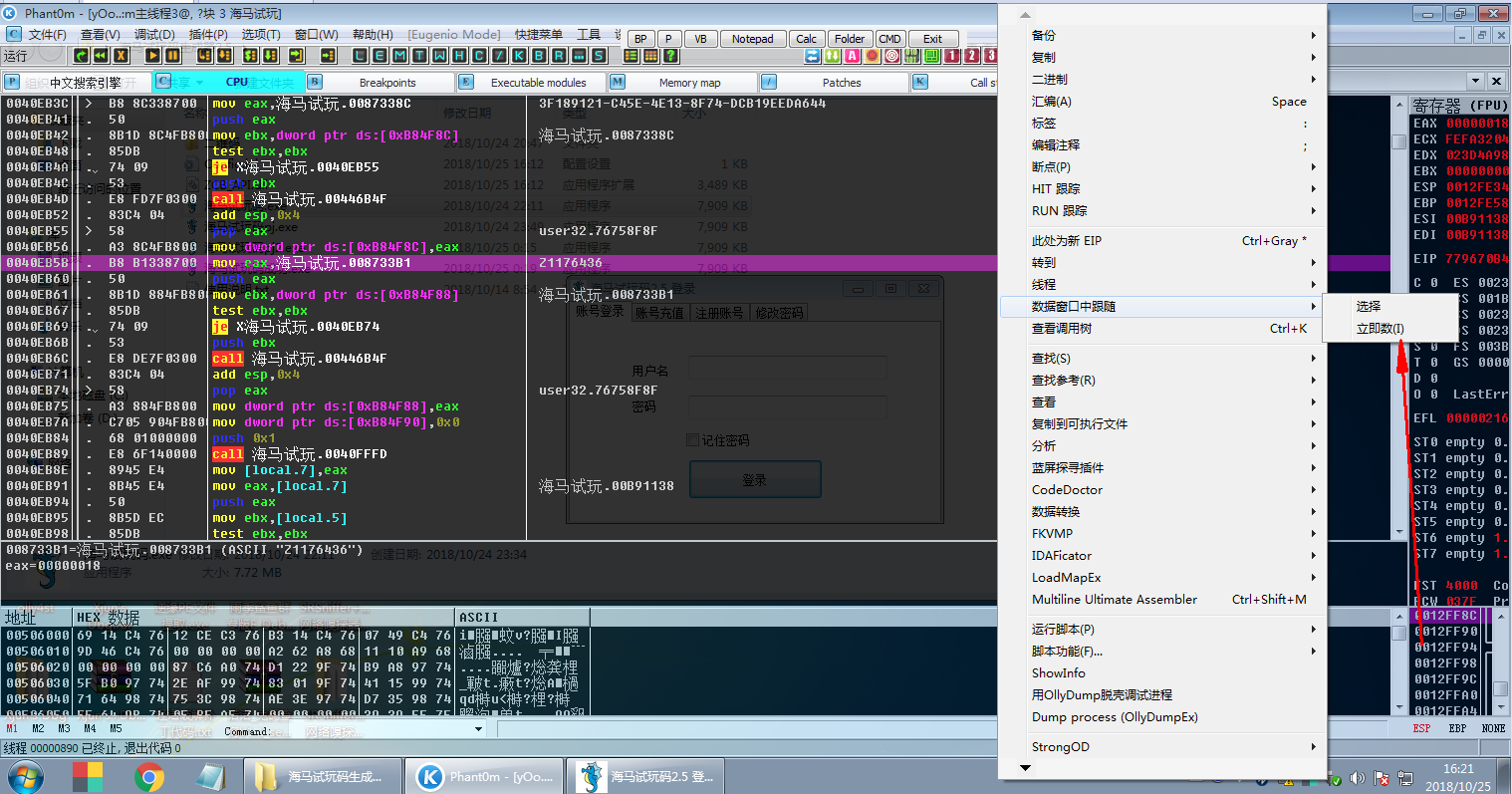Viewport: 1512px width, 794px height.
Task: Click the trace over toolbar icon
Action: 270,56
